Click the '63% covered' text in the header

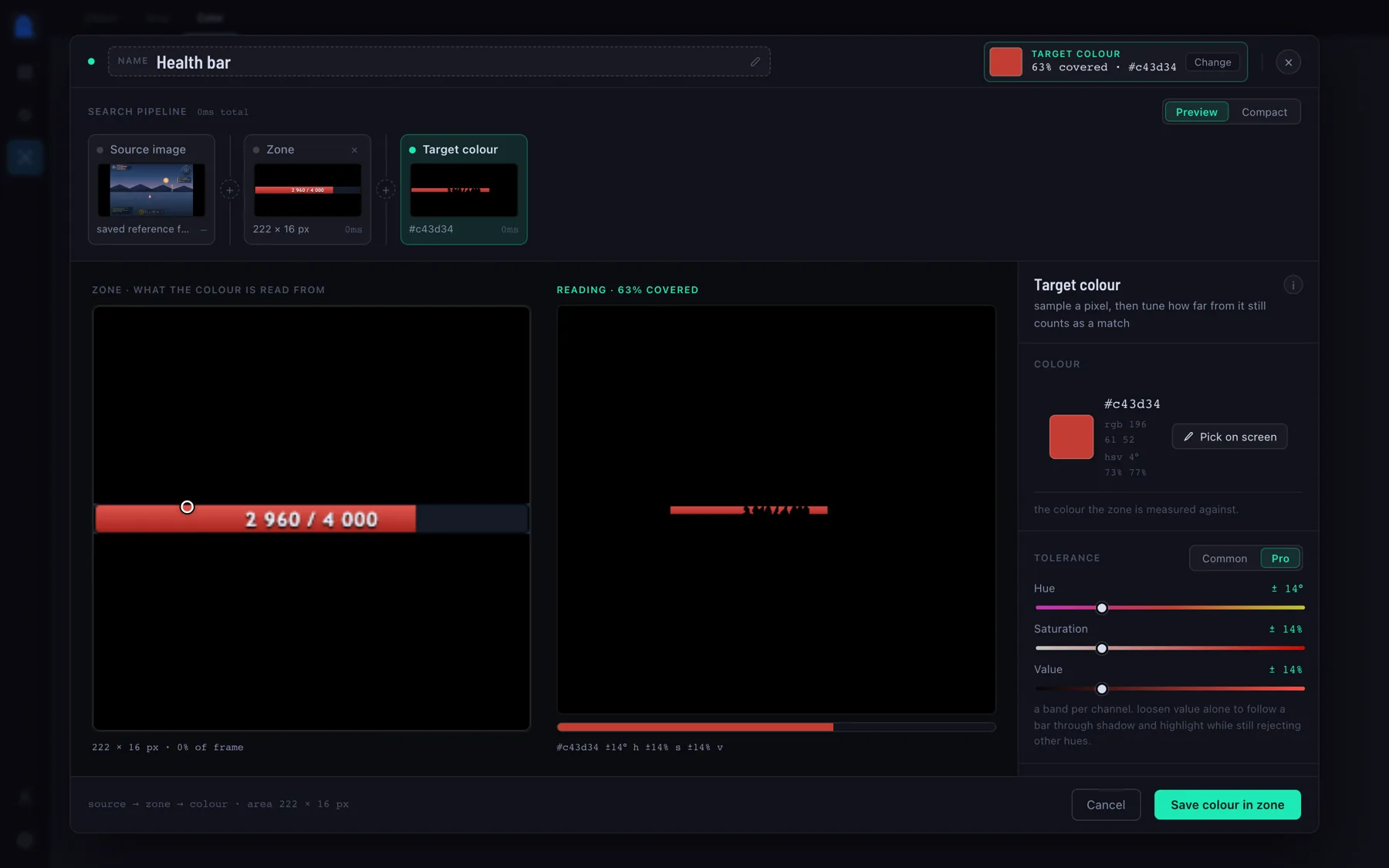(x=1070, y=68)
